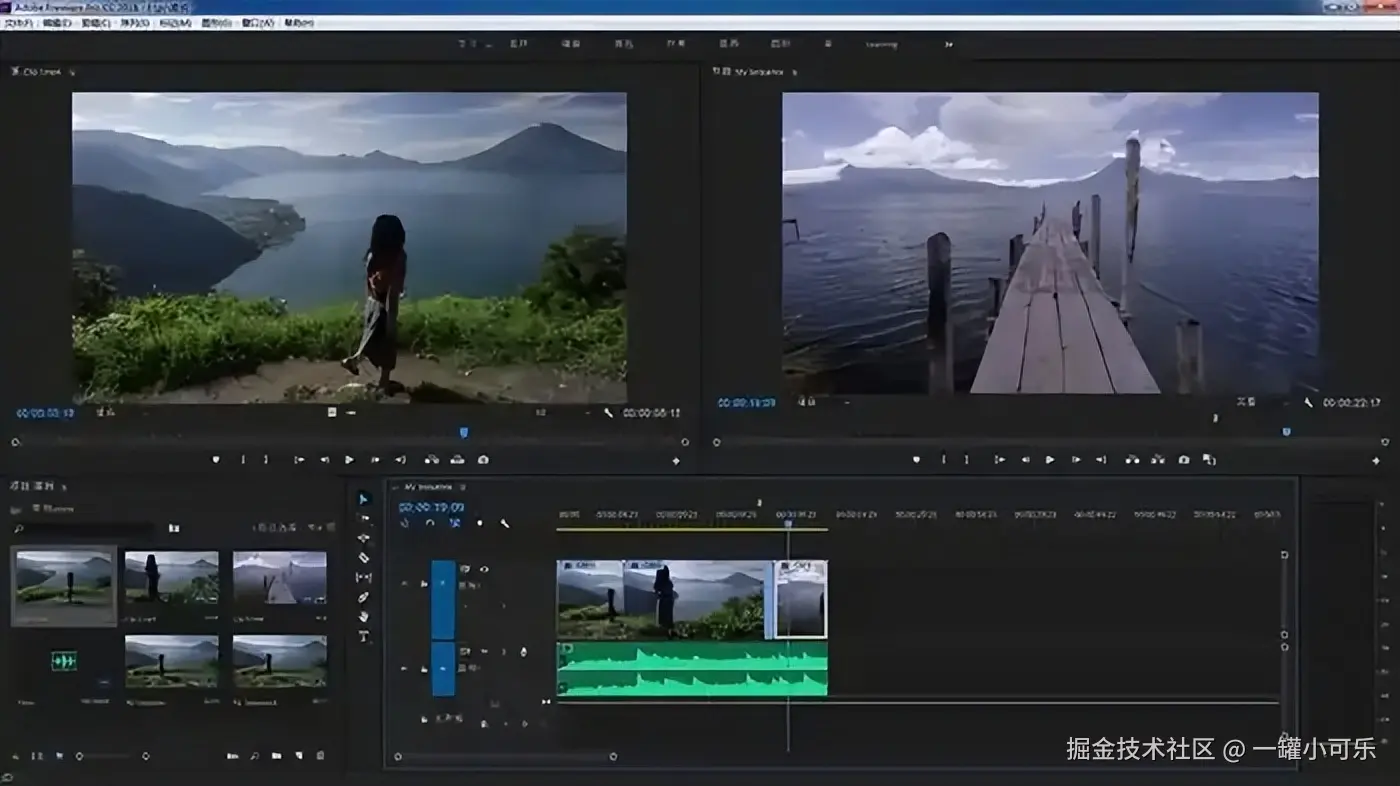The image size is (1400, 786).
Task: Toggle the audio track voice-over microphone
Action: pos(522,652)
